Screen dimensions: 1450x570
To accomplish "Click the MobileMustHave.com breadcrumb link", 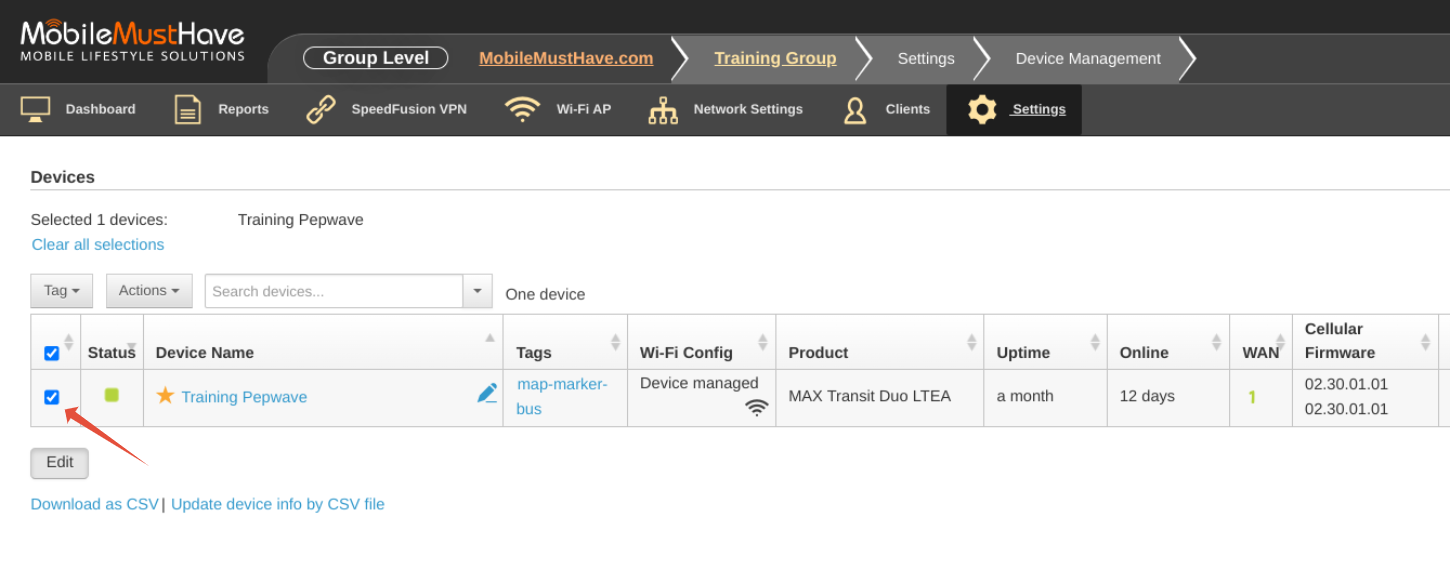I will click(x=566, y=58).
